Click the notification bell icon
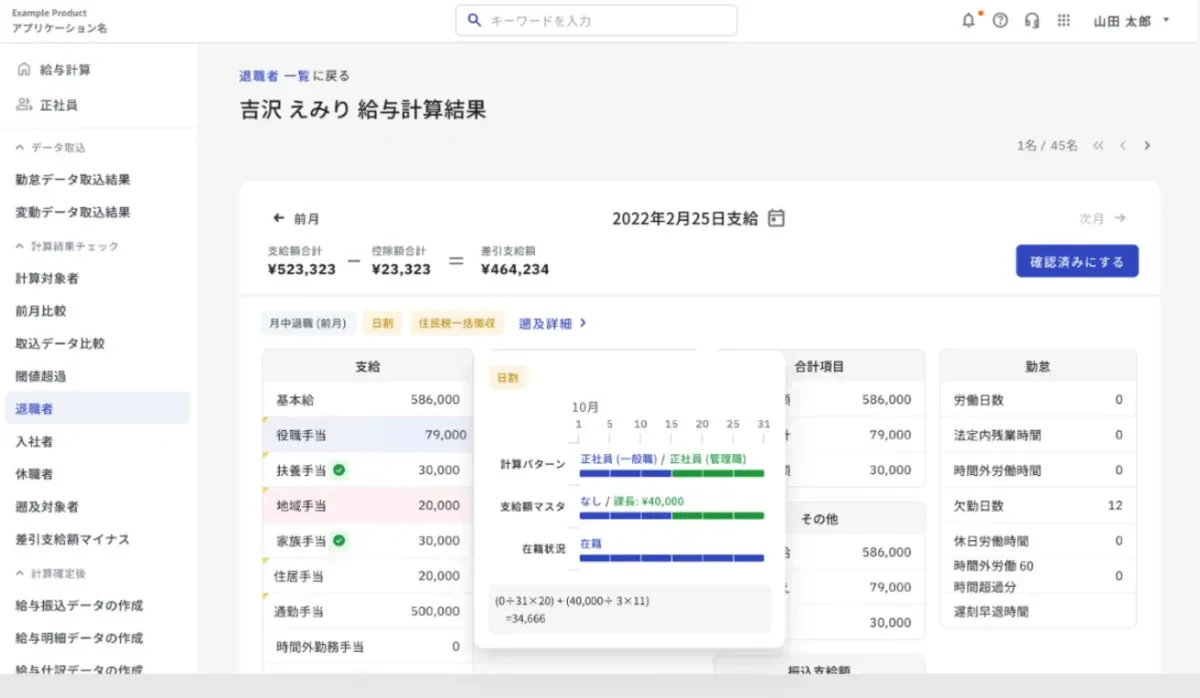1200x698 pixels. click(x=968, y=21)
